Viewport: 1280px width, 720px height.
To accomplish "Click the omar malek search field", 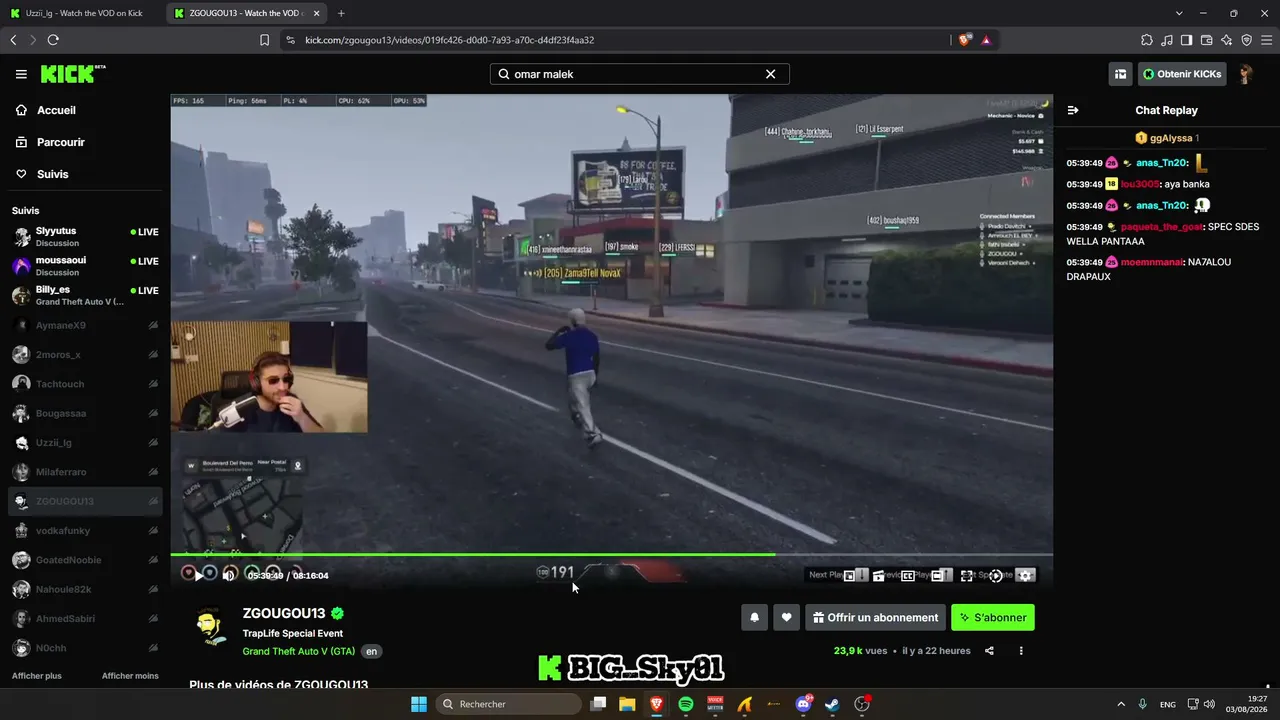I will [x=640, y=74].
